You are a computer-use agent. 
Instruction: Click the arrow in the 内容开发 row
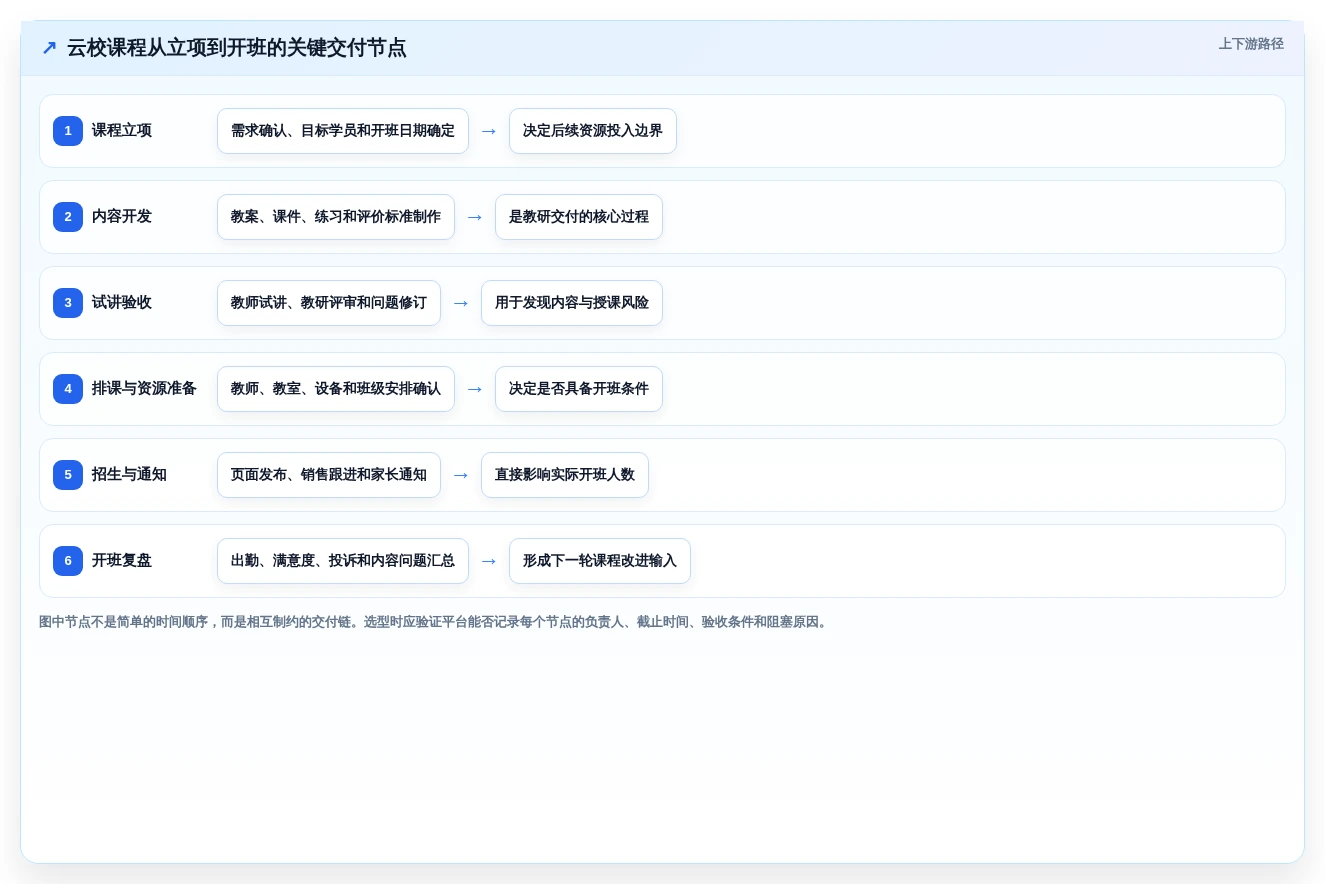tap(475, 217)
